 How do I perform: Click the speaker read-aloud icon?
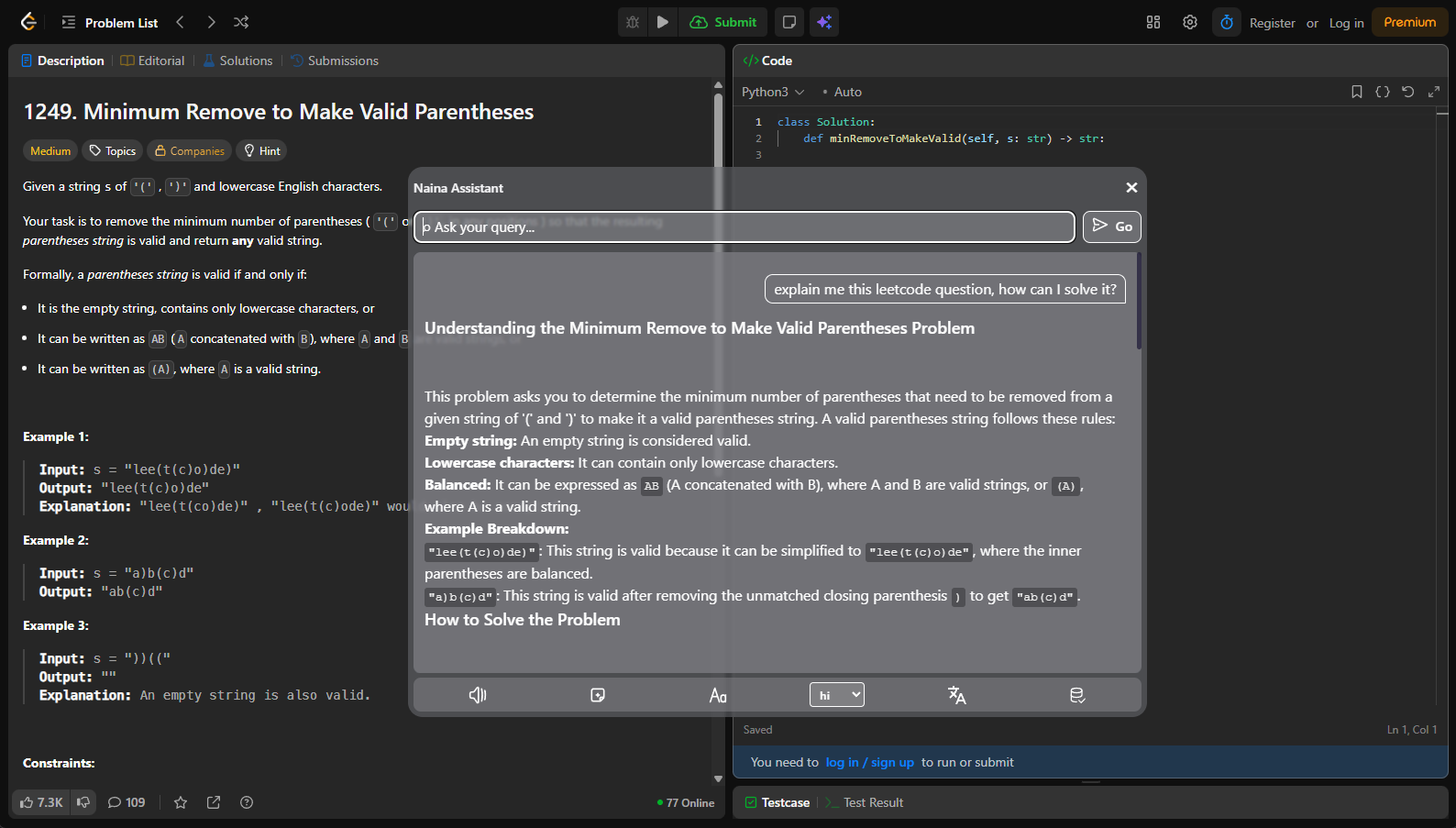478,695
